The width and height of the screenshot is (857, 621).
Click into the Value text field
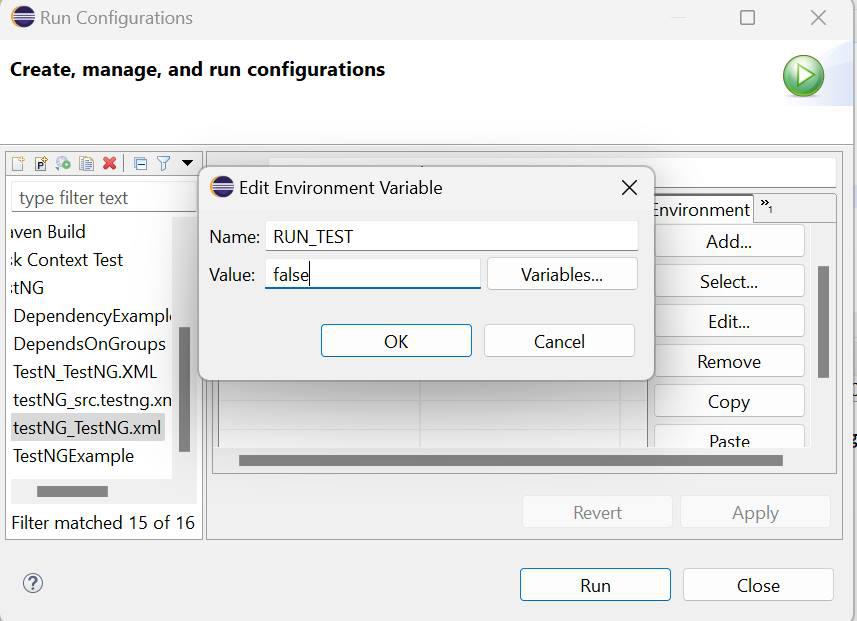tap(372, 275)
